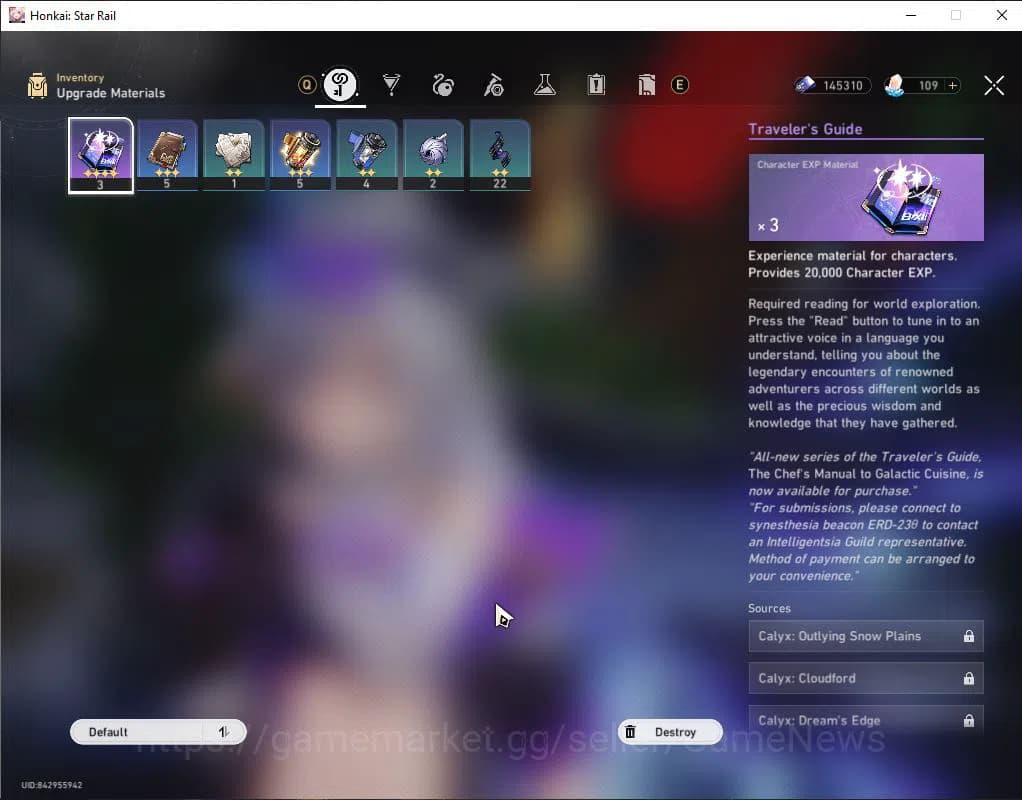Image resolution: width=1022 pixels, height=800 pixels.
Task: Click the filter funnel icon
Action: click(x=391, y=85)
